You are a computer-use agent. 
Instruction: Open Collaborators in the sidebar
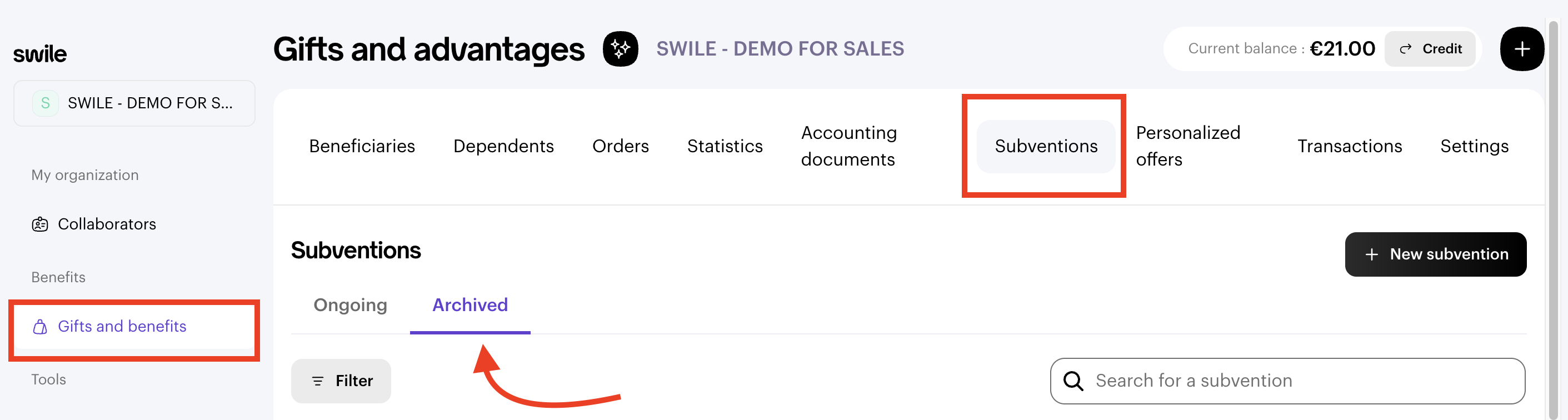coord(107,224)
